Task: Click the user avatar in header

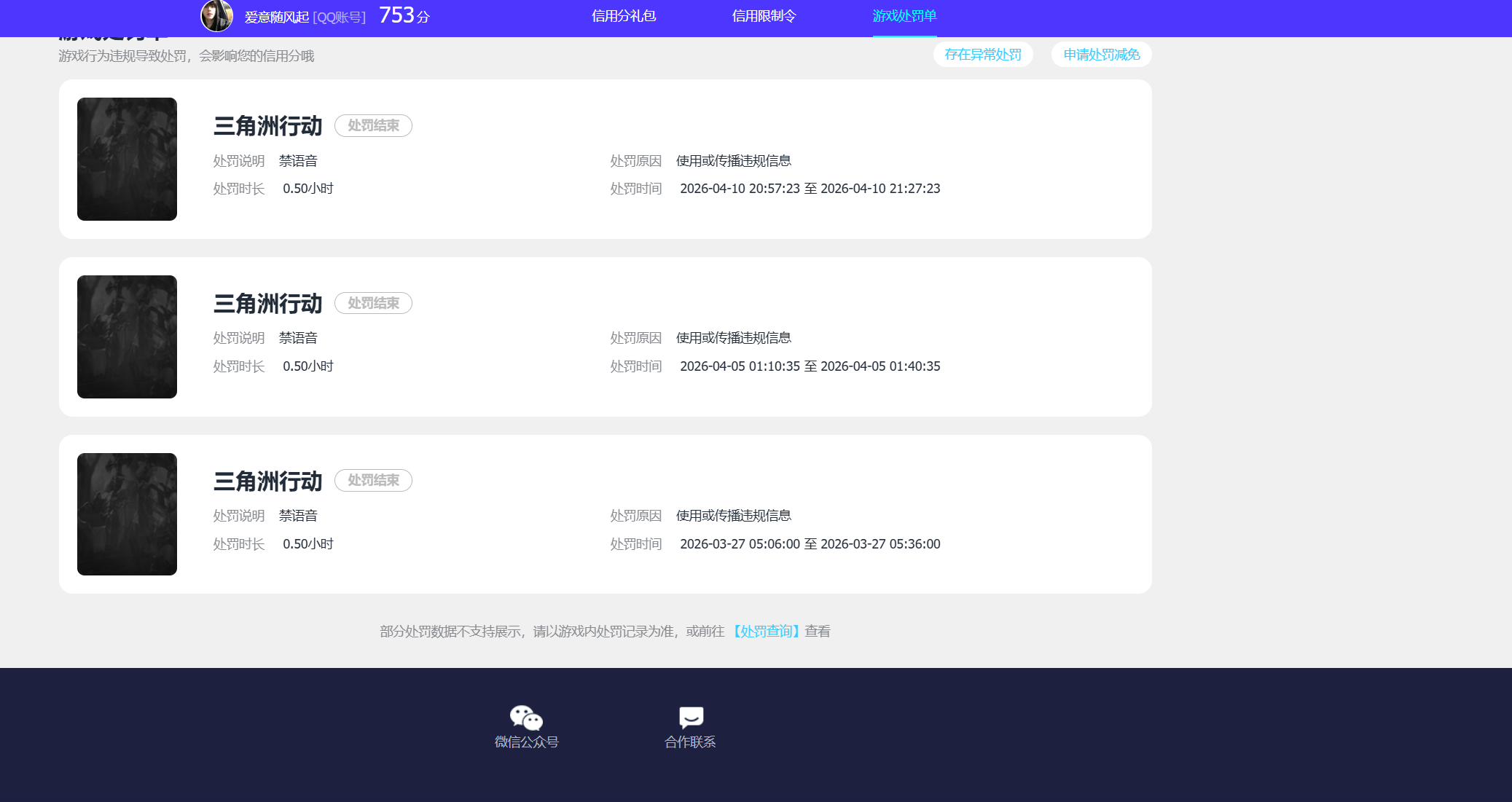Action: [x=216, y=15]
